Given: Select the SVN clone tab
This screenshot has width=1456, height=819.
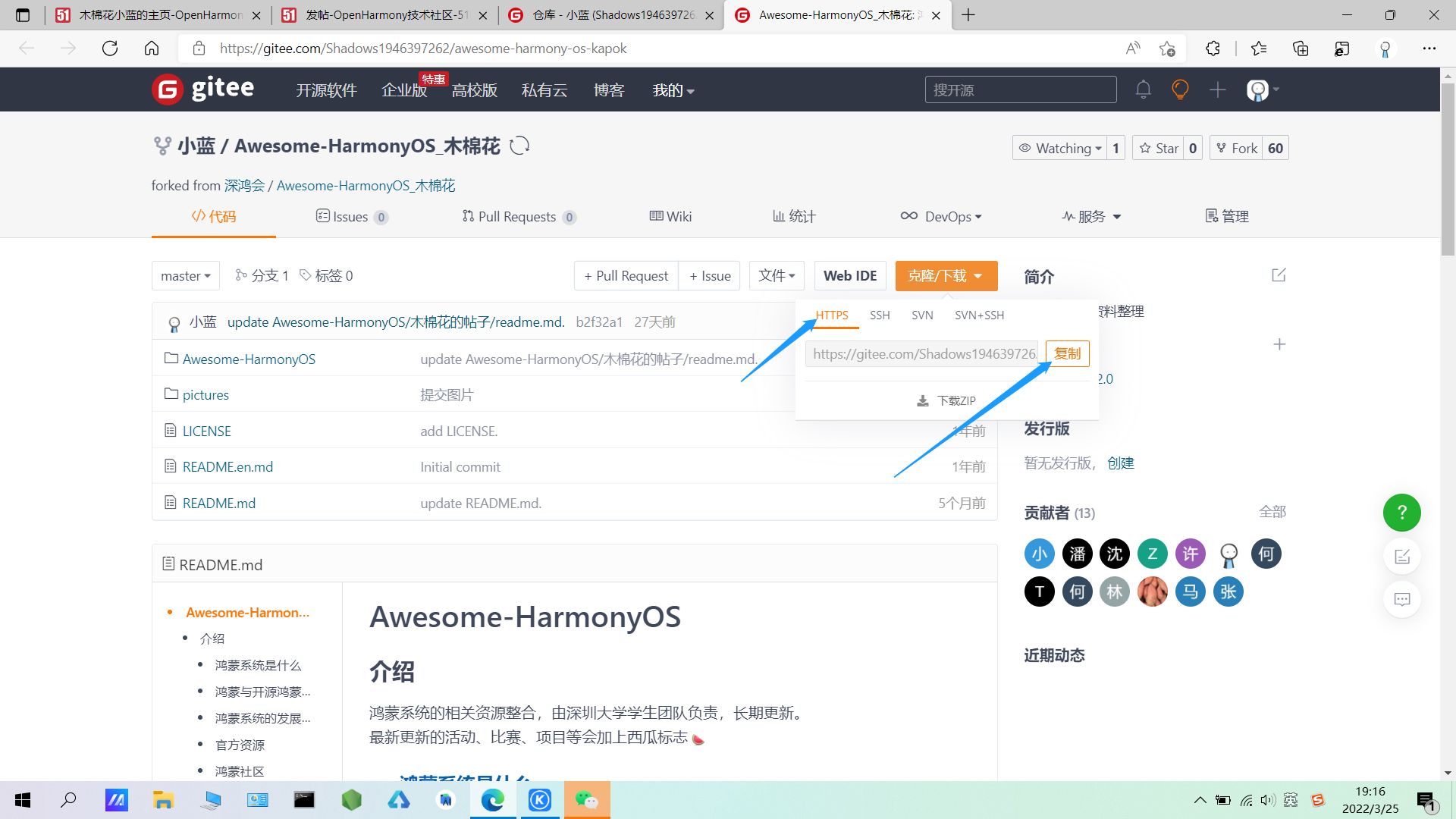Looking at the screenshot, I should click(x=922, y=315).
